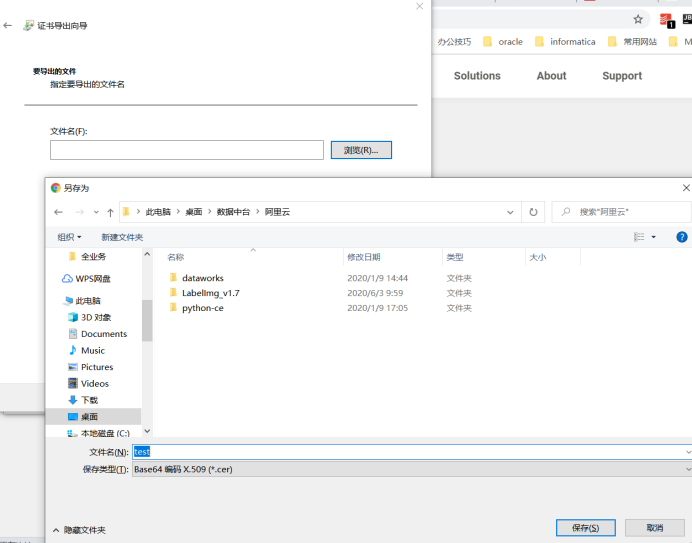Click the navigation pane scrollbar thumb

coord(147,321)
